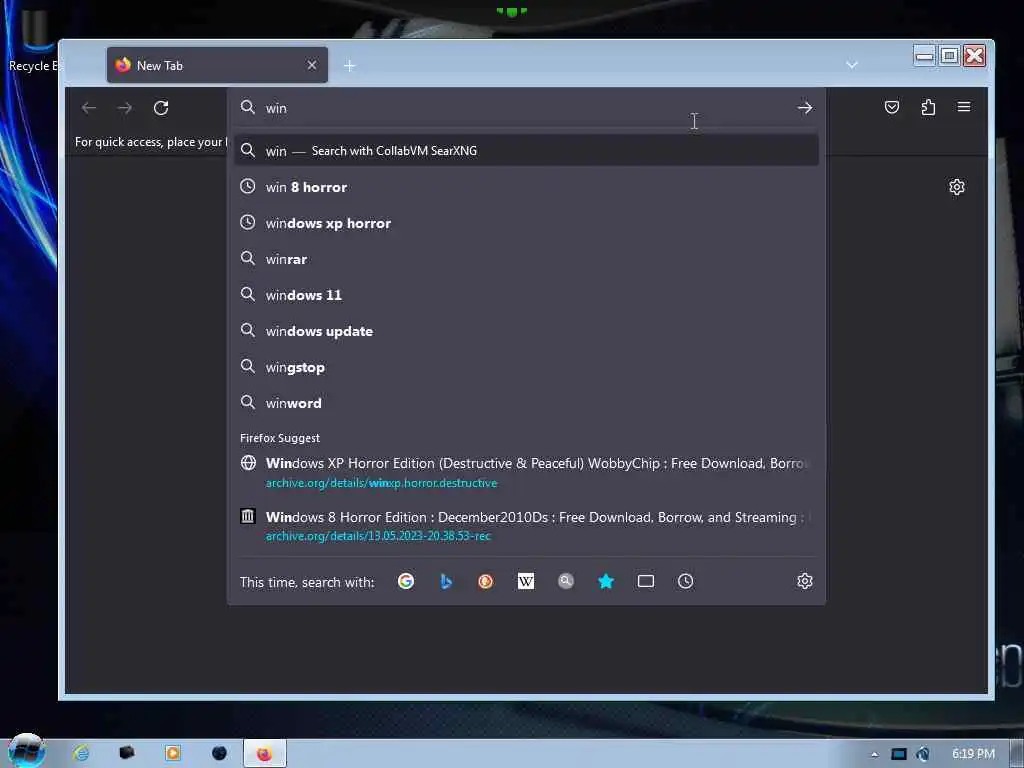The width and height of the screenshot is (1024, 768).
Task: Show hidden system tray icons
Action: pyautogui.click(x=874, y=754)
